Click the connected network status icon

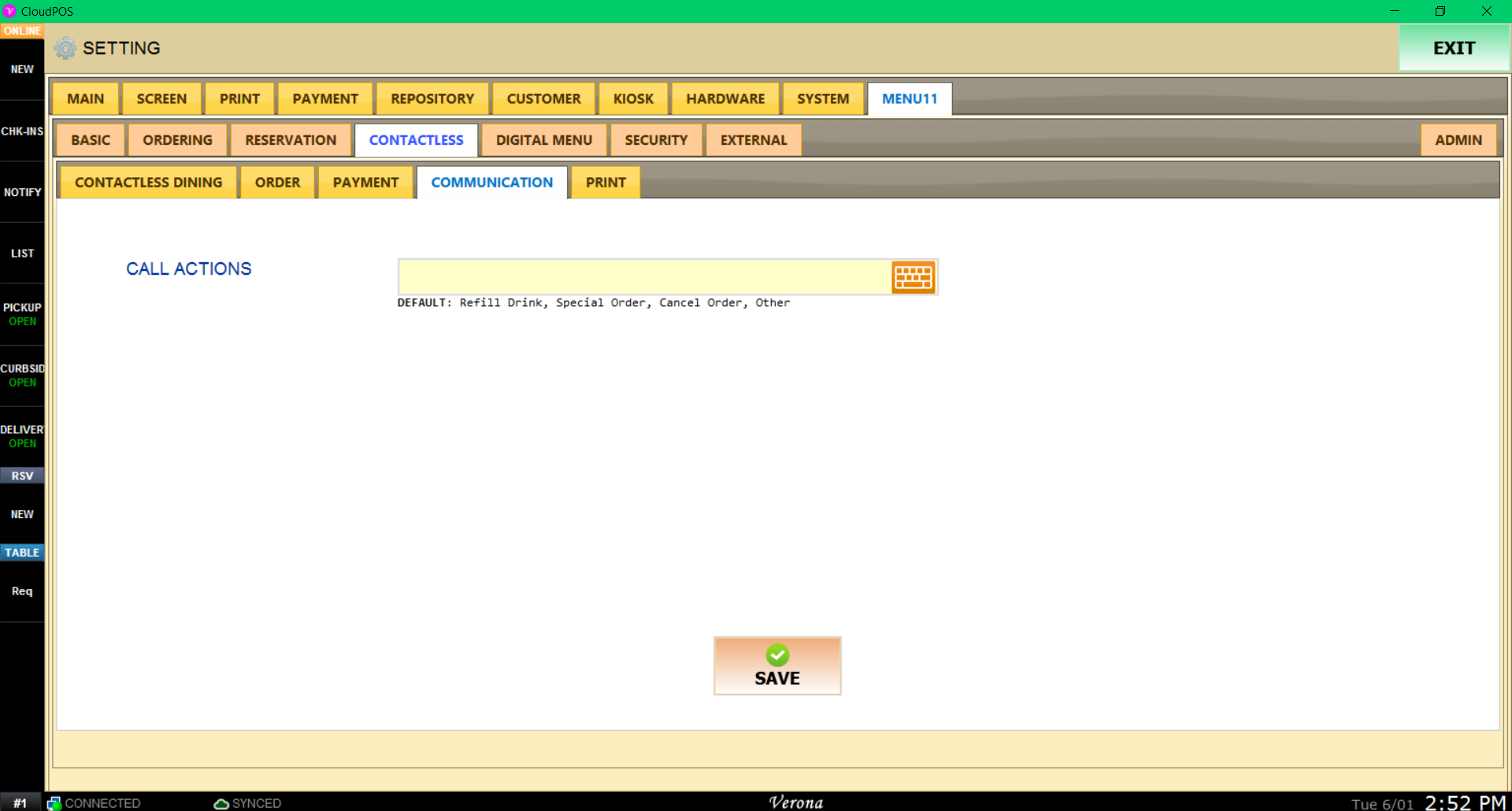click(x=54, y=803)
